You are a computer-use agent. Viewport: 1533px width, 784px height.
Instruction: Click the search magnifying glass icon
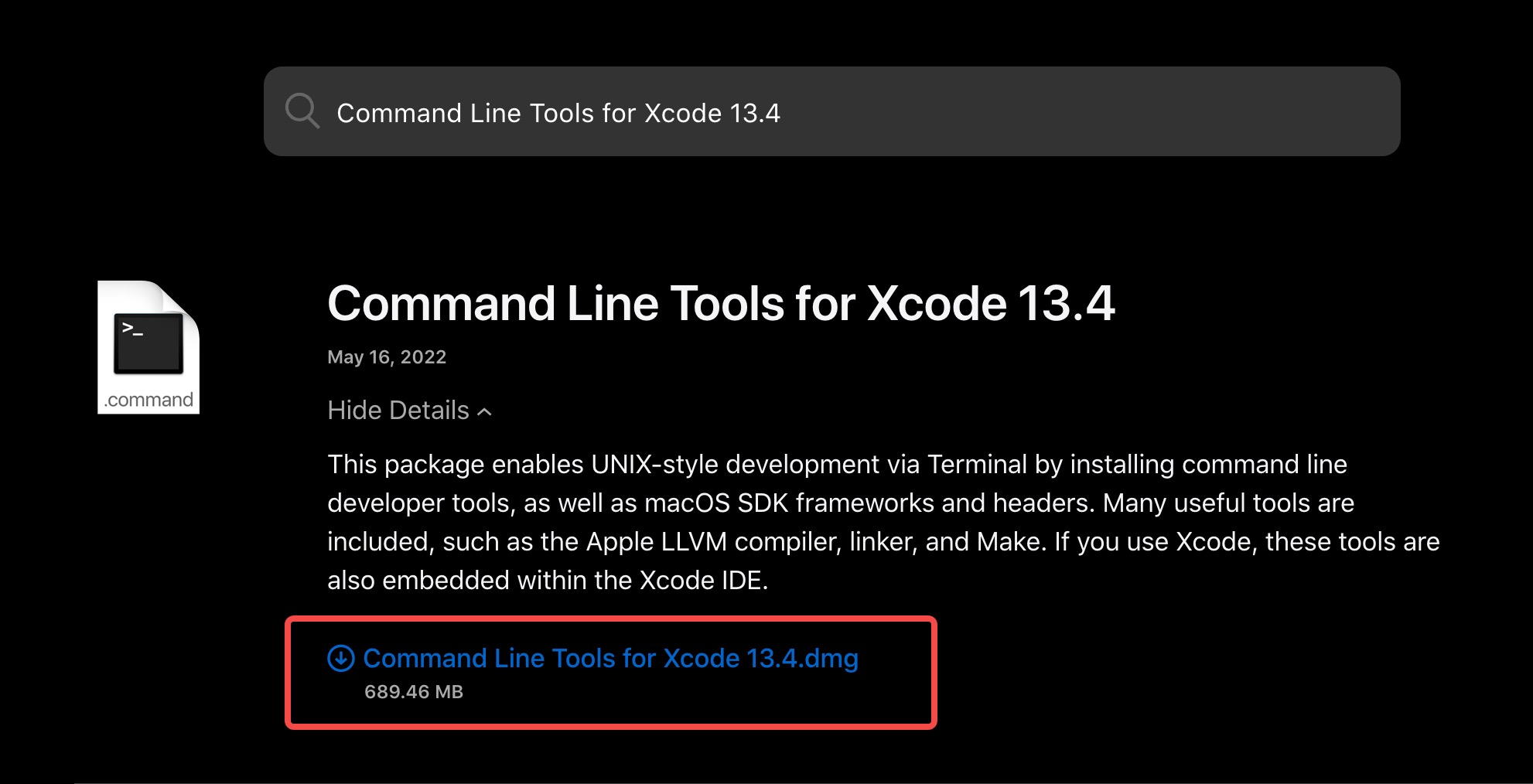pyautogui.click(x=302, y=111)
